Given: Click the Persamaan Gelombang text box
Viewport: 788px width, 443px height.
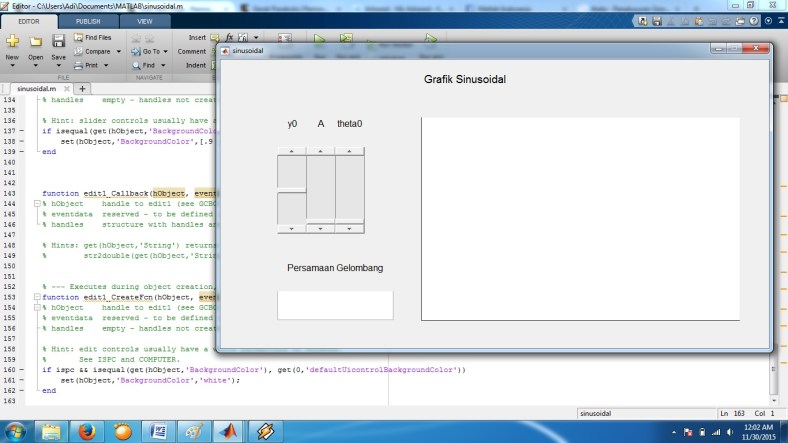Looking at the screenshot, I should point(335,305).
